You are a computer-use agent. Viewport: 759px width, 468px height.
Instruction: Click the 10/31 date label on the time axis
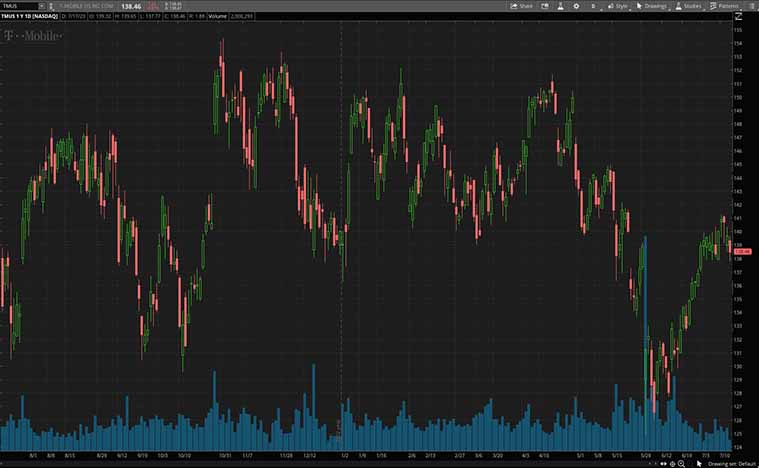click(225, 456)
